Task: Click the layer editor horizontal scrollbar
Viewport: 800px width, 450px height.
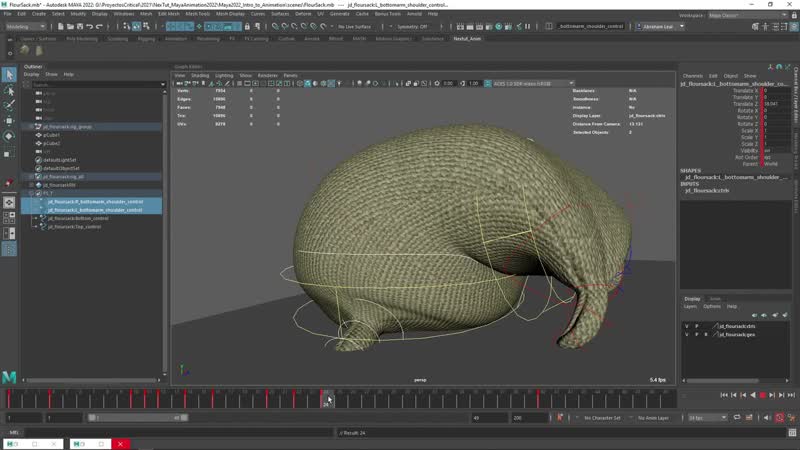Action: (722, 381)
